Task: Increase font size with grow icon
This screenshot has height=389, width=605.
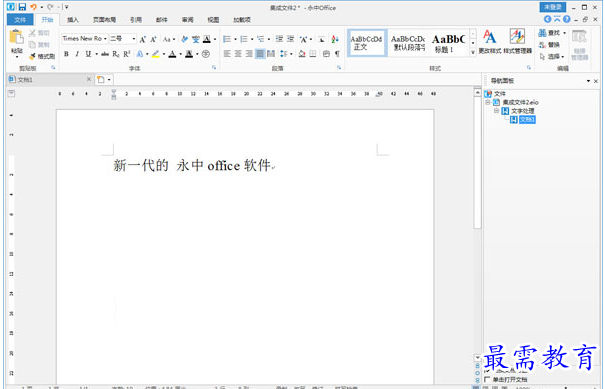Action: (143, 39)
